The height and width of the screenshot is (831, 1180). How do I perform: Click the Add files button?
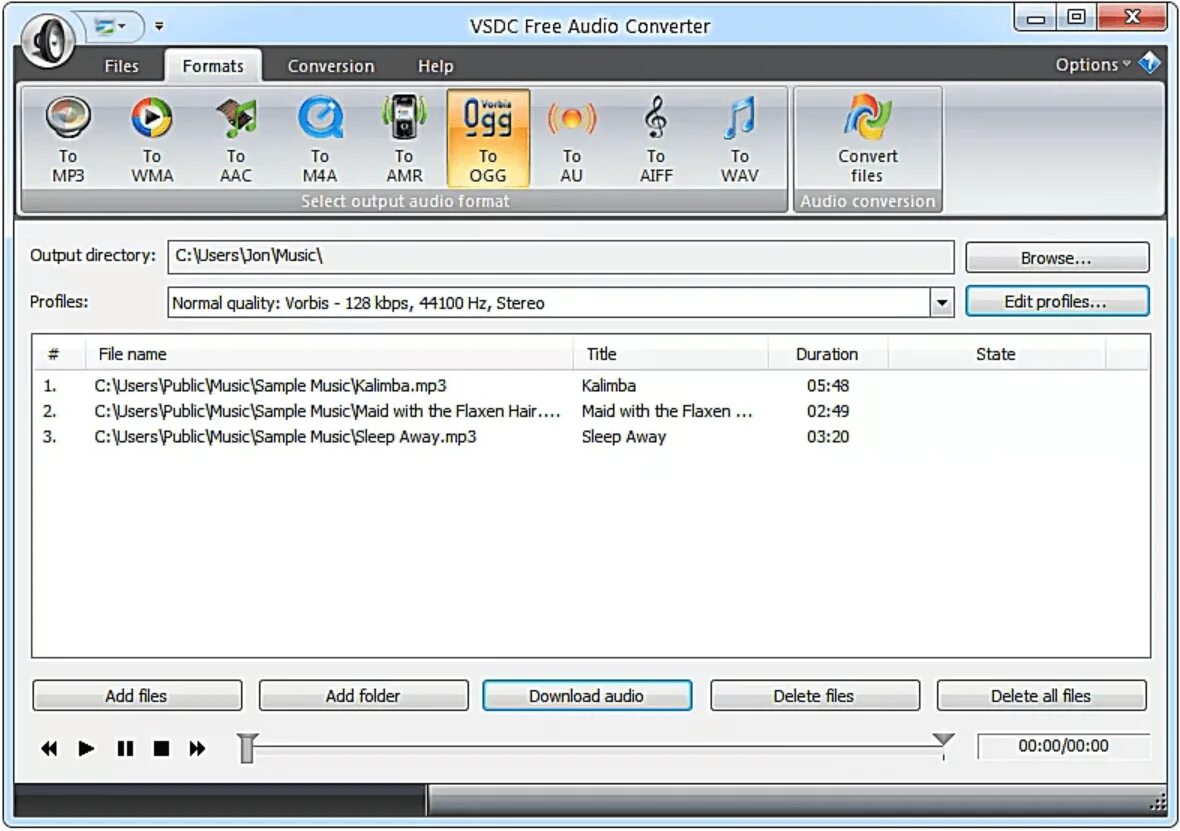tap(137, 696)
